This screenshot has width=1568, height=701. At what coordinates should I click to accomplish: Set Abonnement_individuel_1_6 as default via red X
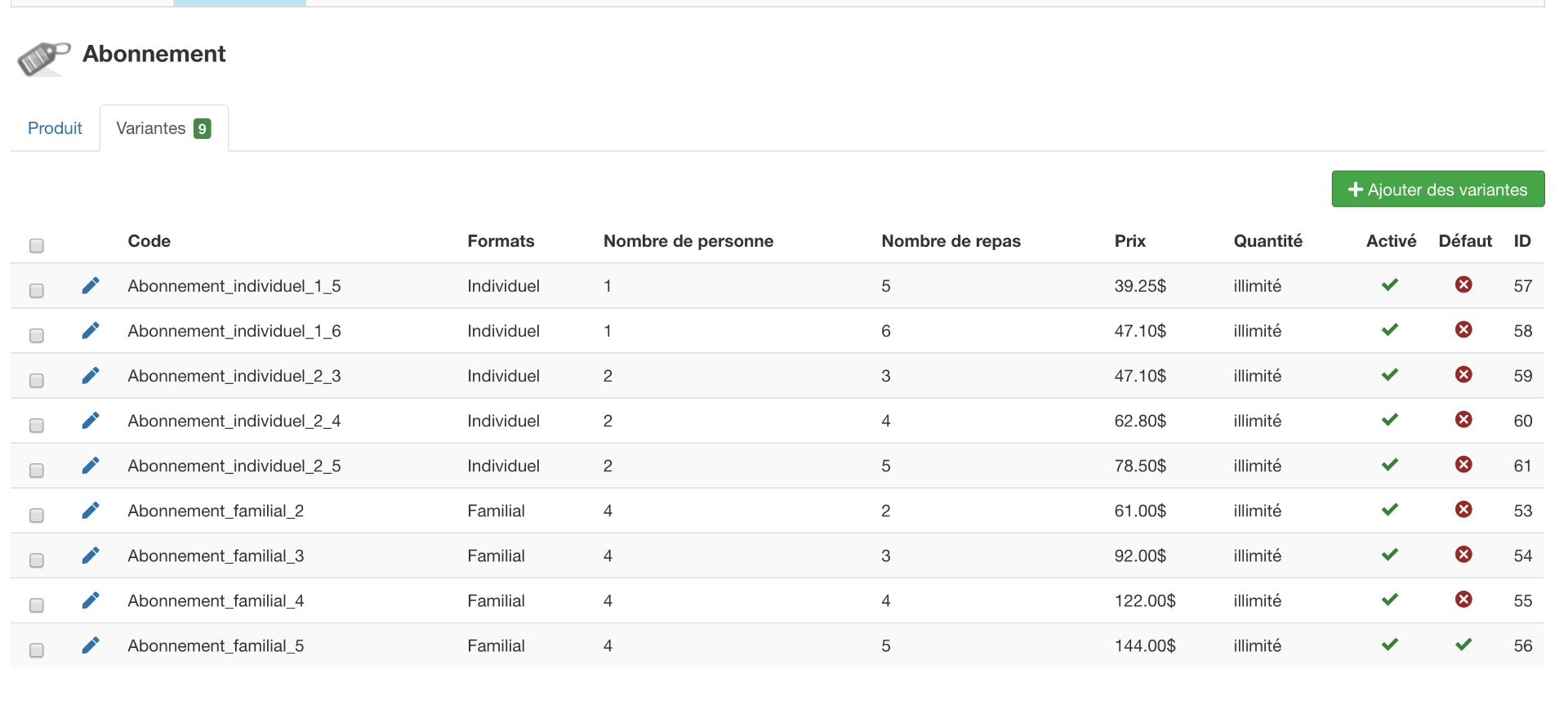[x=1463, y=330]
